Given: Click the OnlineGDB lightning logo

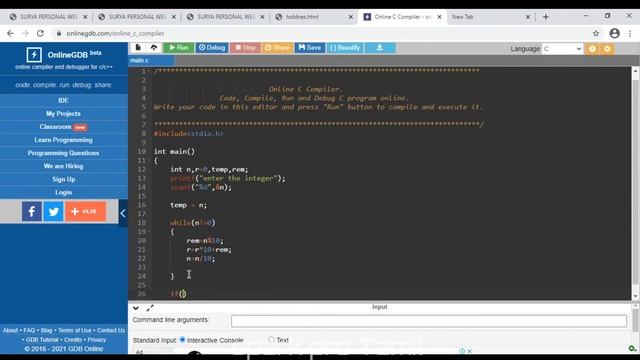Looking at the screenshot, I should 34,55.
